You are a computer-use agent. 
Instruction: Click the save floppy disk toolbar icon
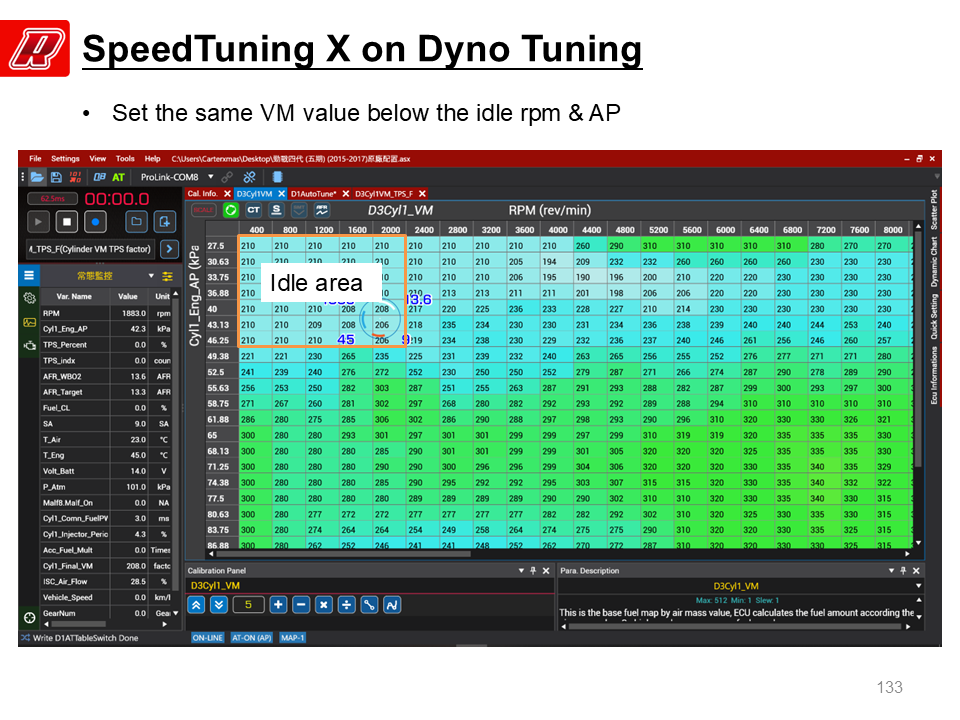pyautogui.click(x=56, y=177)
